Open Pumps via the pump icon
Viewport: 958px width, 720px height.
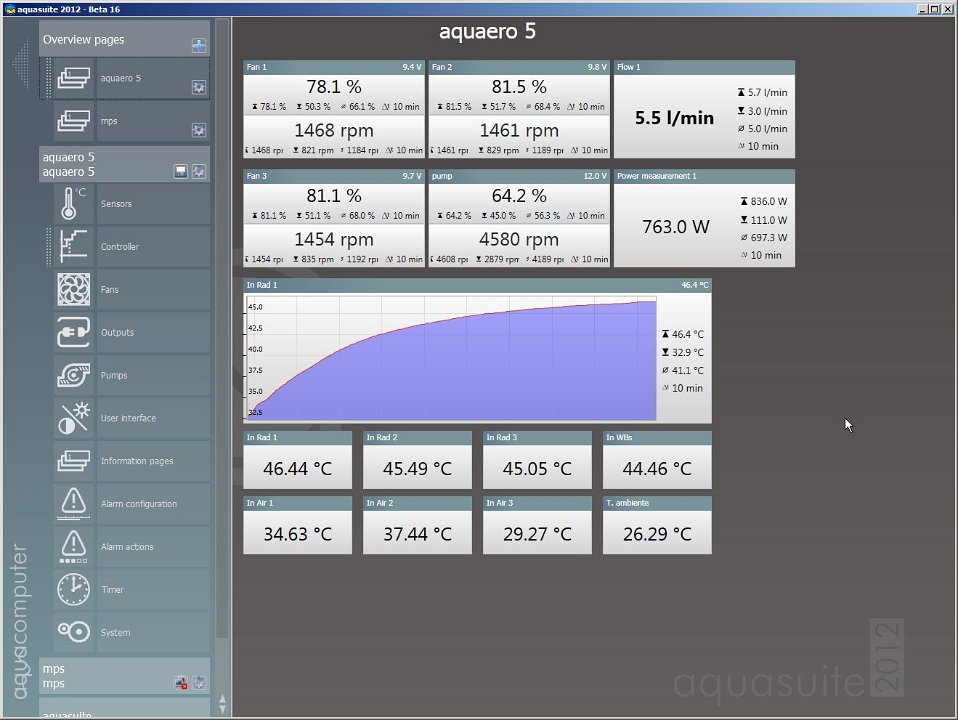click(x=73, y=375)
